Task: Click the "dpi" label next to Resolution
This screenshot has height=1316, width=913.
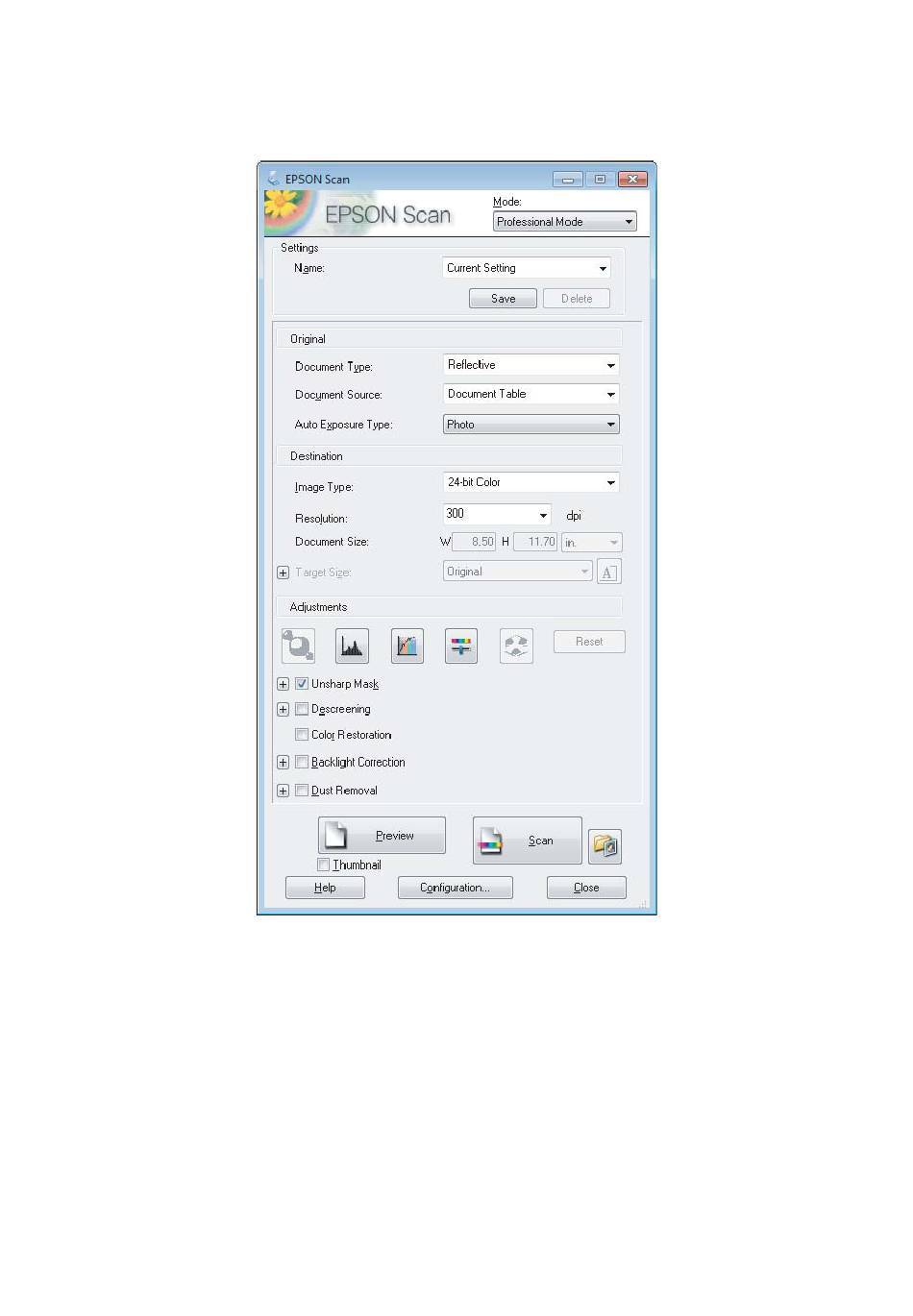Action: 574,516
